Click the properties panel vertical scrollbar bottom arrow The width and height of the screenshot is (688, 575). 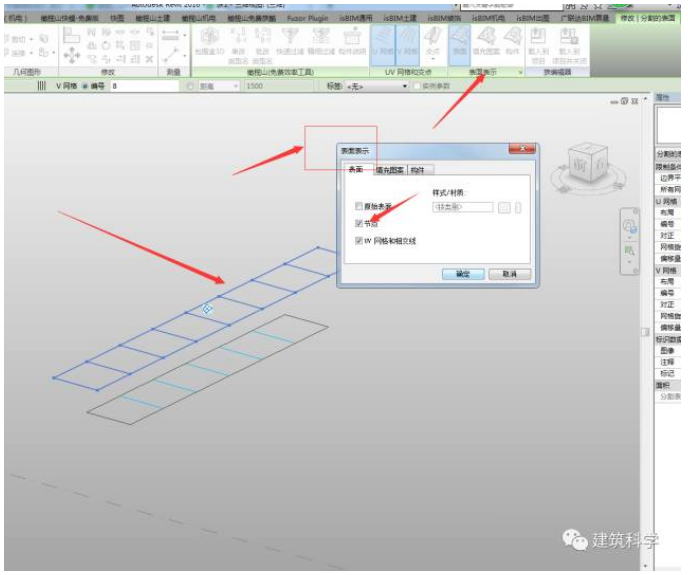645,567
